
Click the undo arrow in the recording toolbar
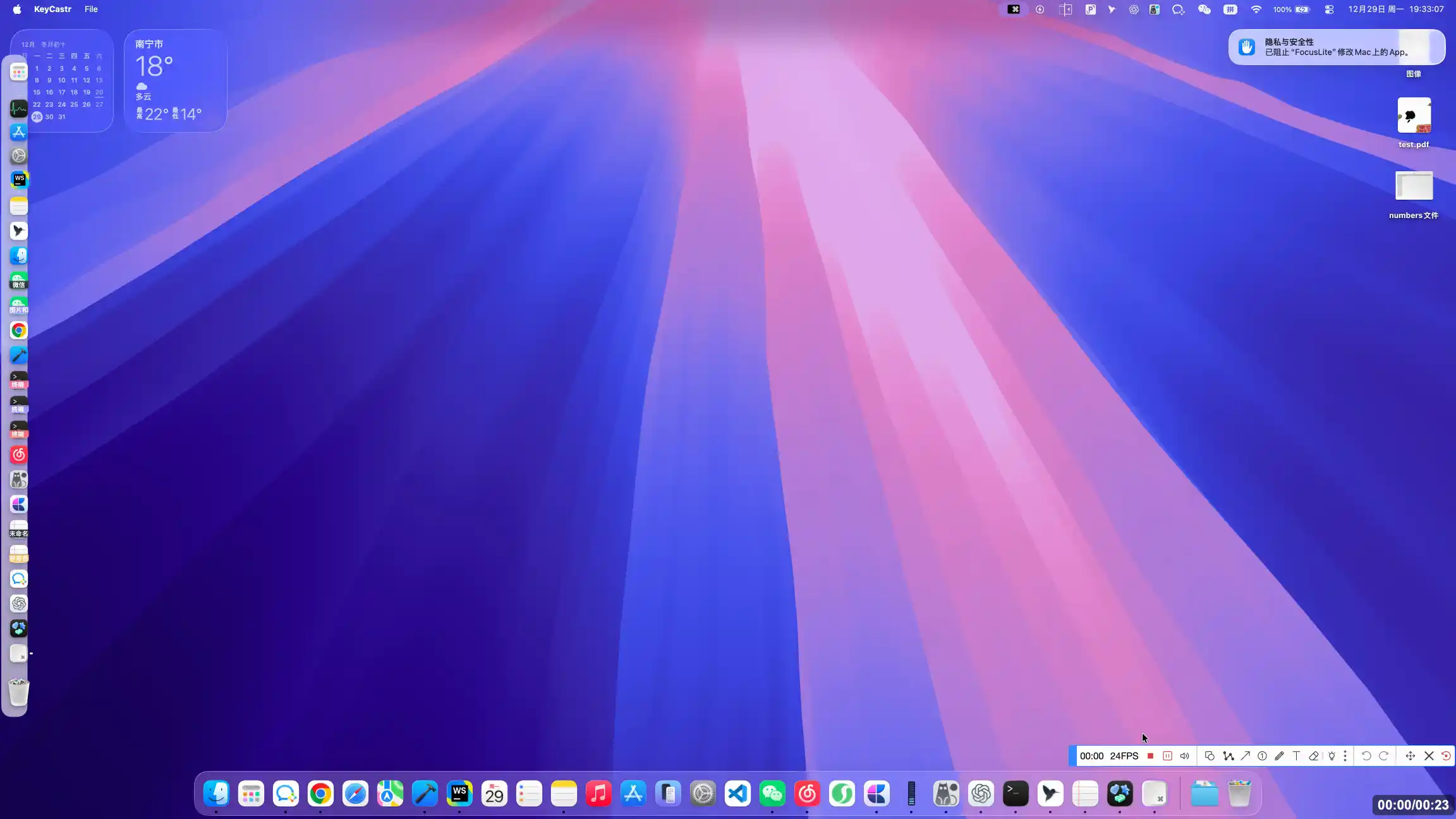tap(1366, 756)
